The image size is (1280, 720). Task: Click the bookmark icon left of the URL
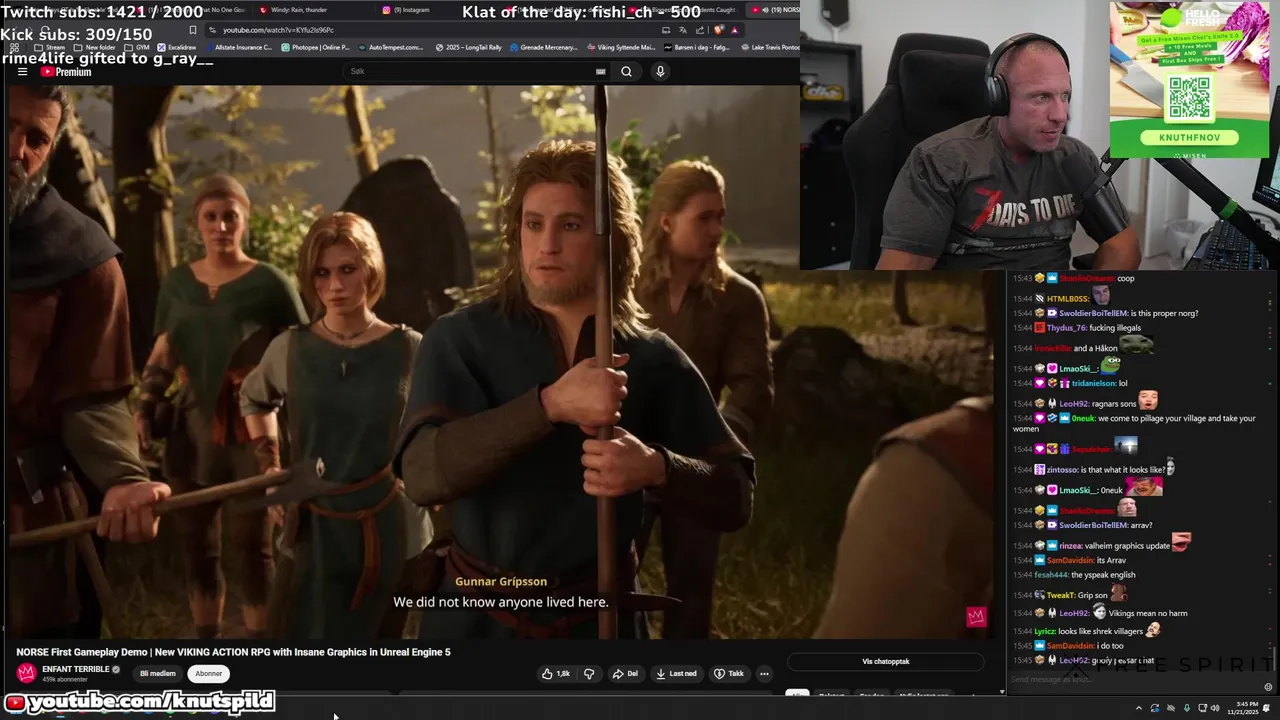coord(193,30)
